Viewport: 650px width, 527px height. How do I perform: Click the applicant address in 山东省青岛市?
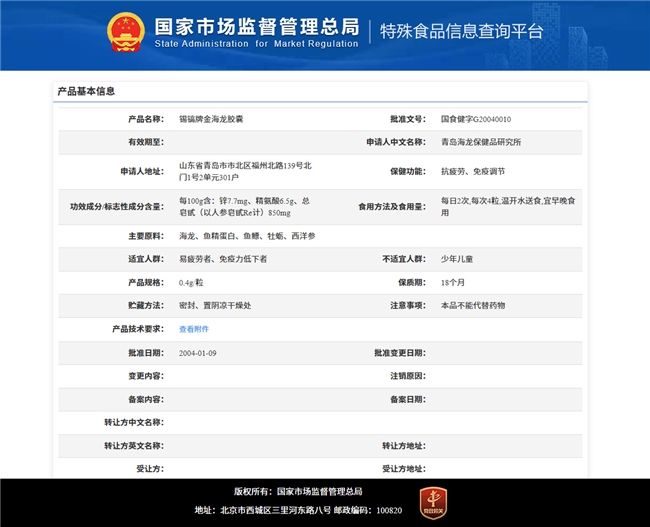(x=244, y=171)
